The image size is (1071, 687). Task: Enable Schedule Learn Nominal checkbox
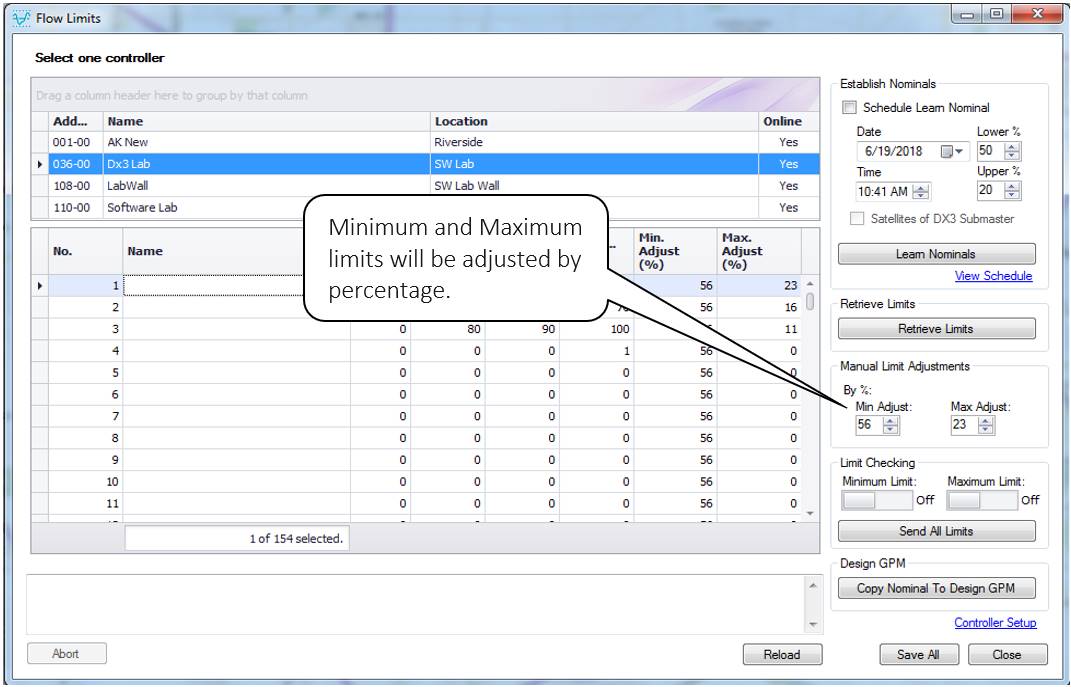[849, 107]
